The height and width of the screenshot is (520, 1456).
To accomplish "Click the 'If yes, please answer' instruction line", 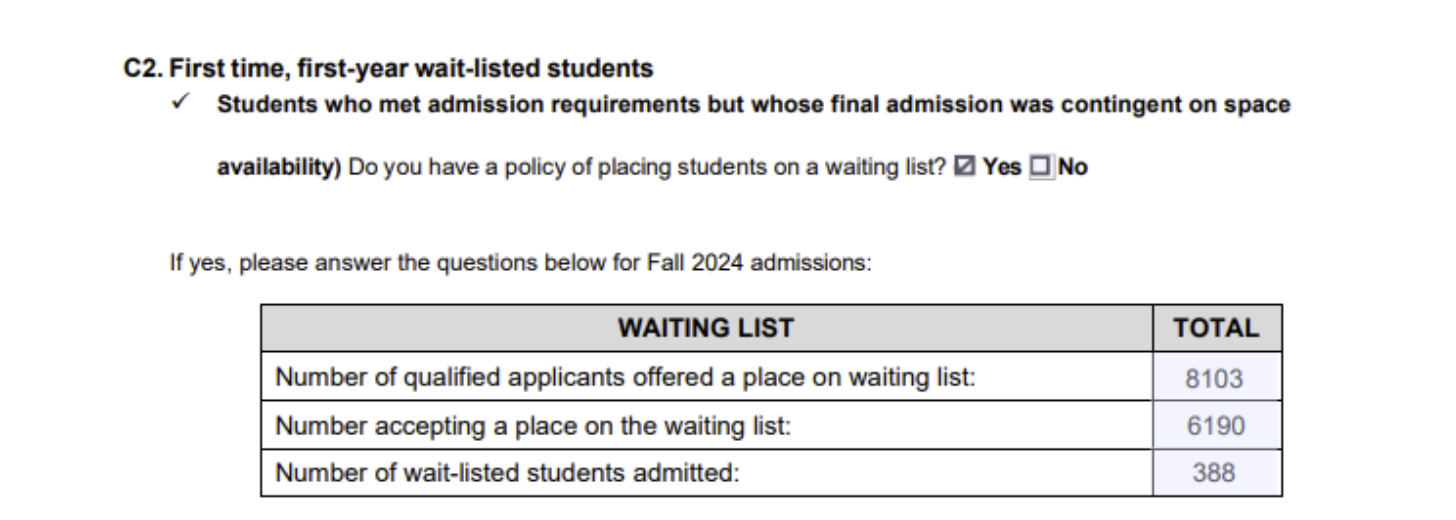I will 521,266.
